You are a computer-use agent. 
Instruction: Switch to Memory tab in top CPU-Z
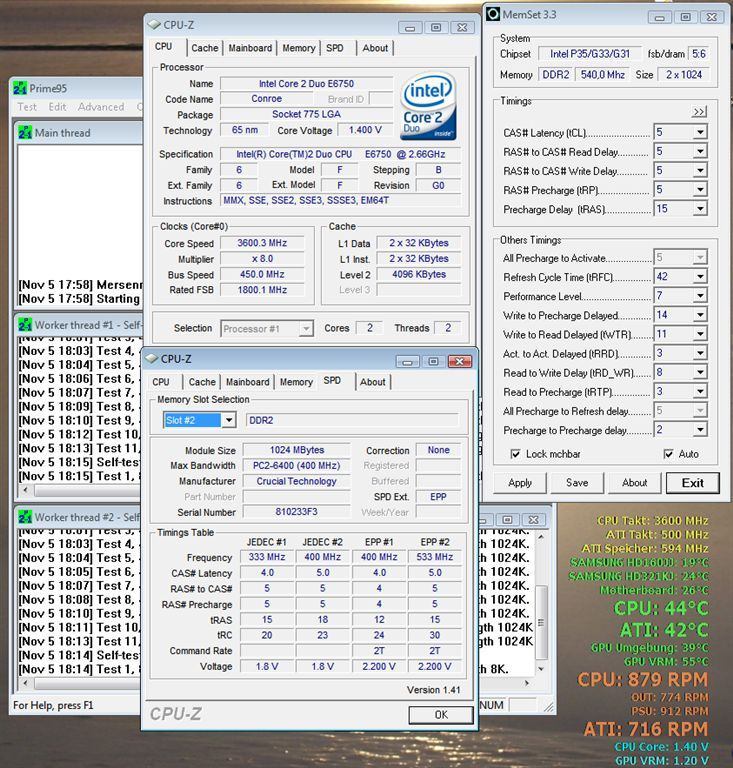pos(299,48)
